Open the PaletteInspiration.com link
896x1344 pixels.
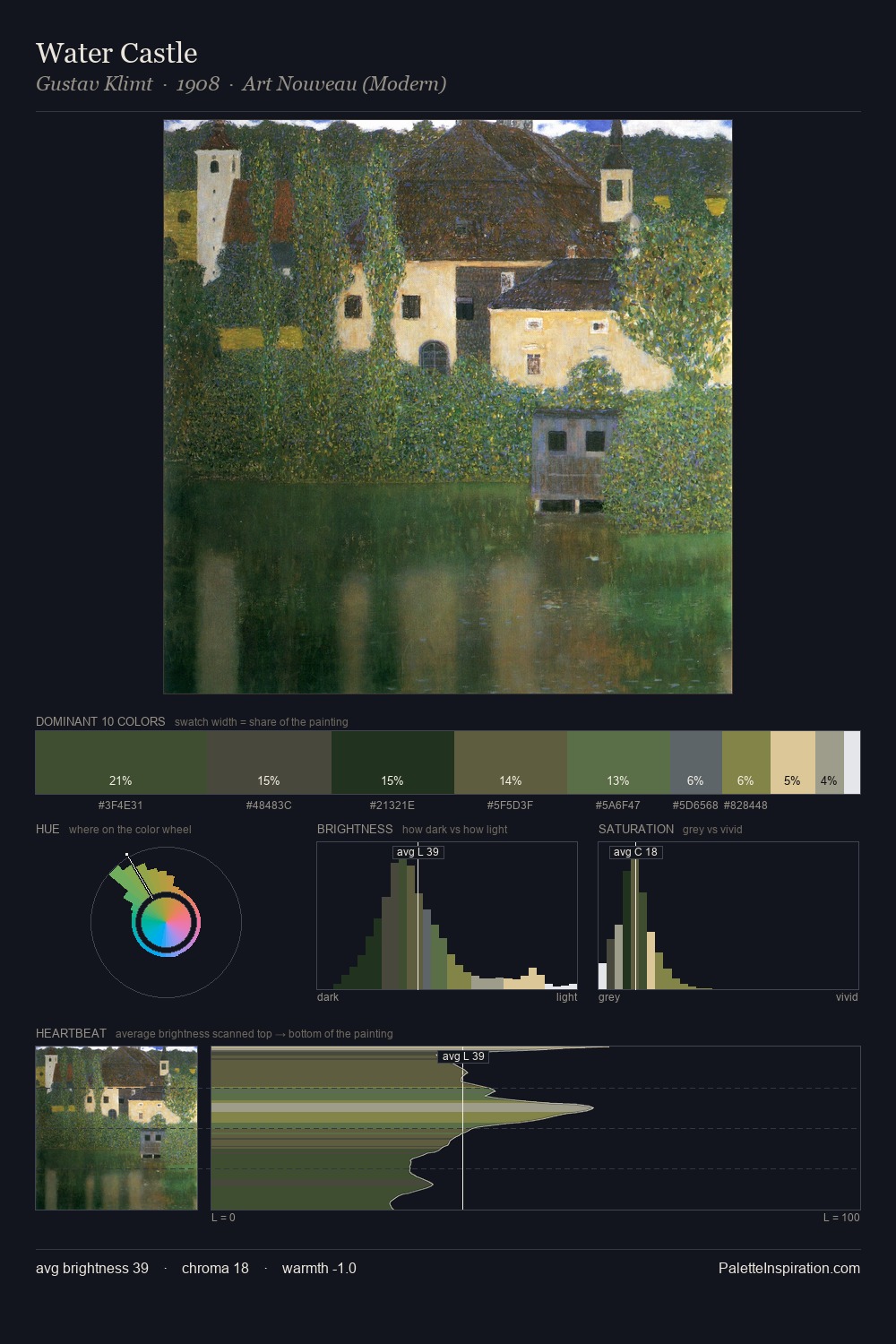[789, 1269]
